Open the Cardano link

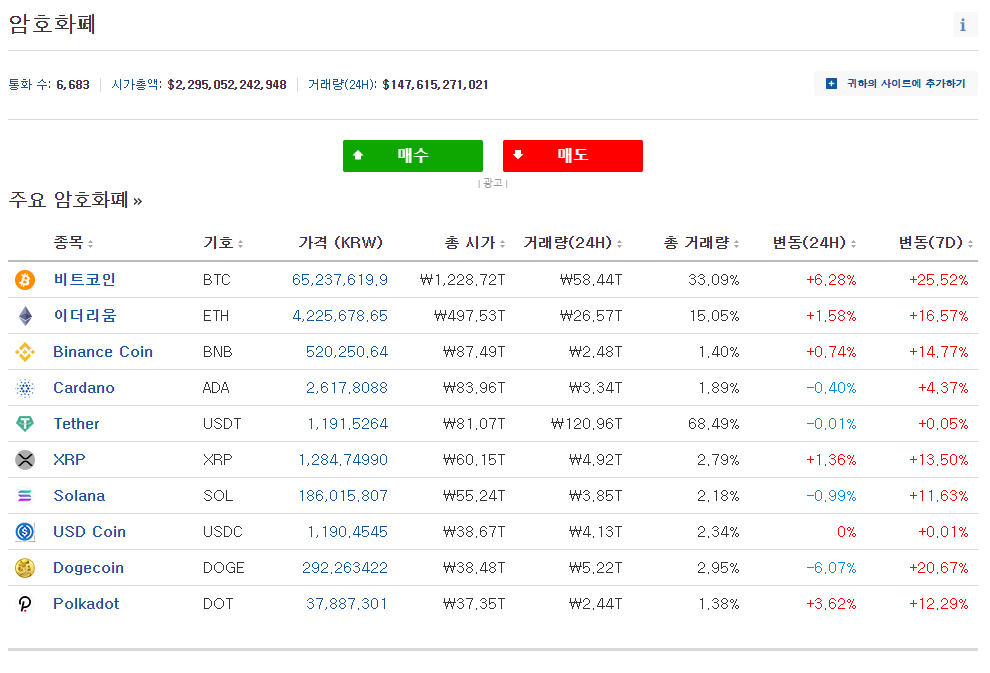pyautogui.click(x=84, y=388)
